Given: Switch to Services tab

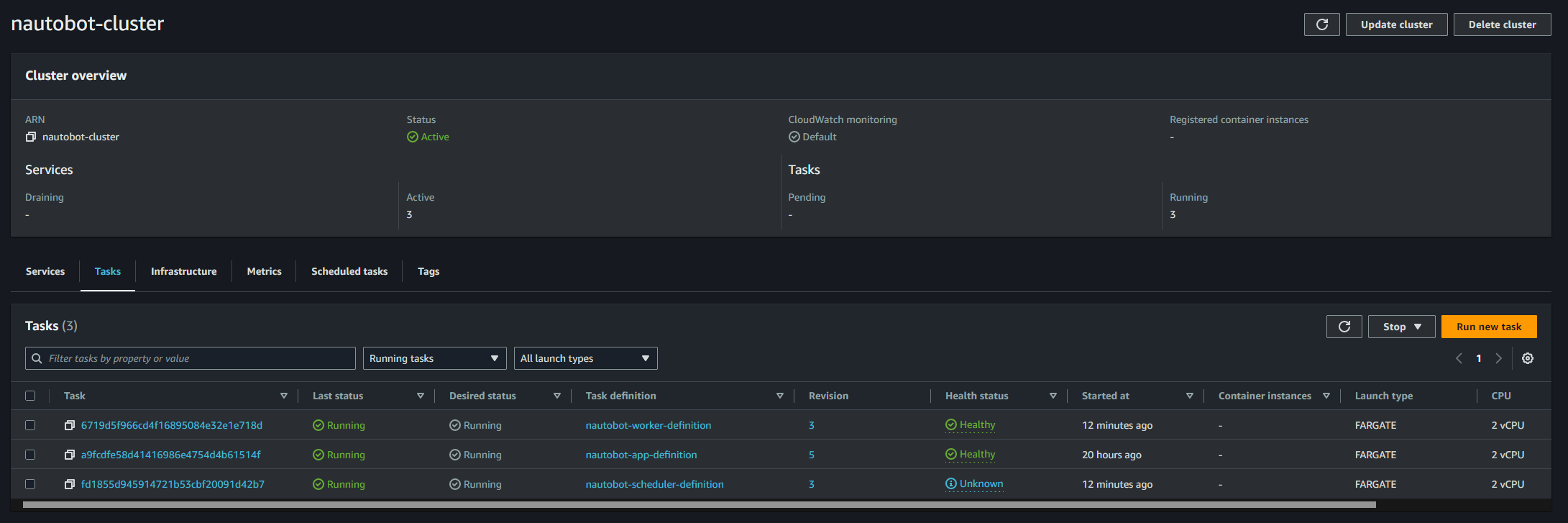Looking at the screenshot, I should pos(45,271).
